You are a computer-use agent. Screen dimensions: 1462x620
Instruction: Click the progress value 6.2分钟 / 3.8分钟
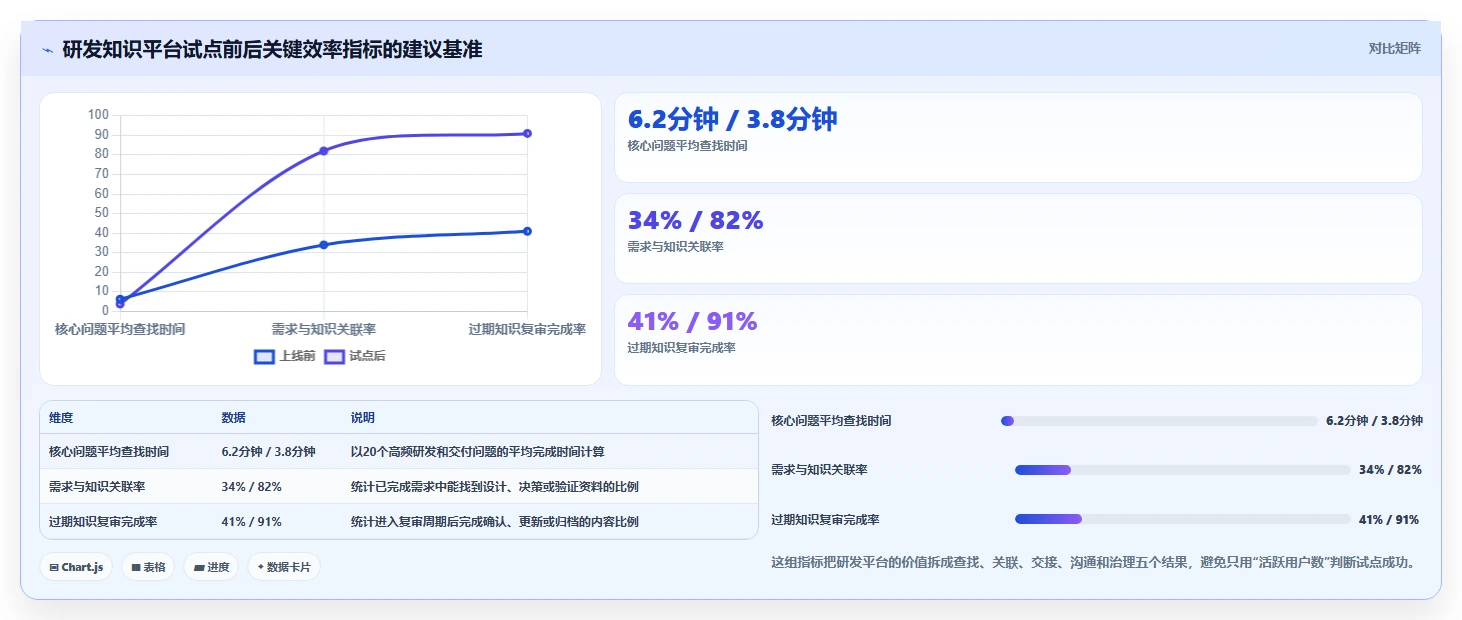pos(1374,421)
